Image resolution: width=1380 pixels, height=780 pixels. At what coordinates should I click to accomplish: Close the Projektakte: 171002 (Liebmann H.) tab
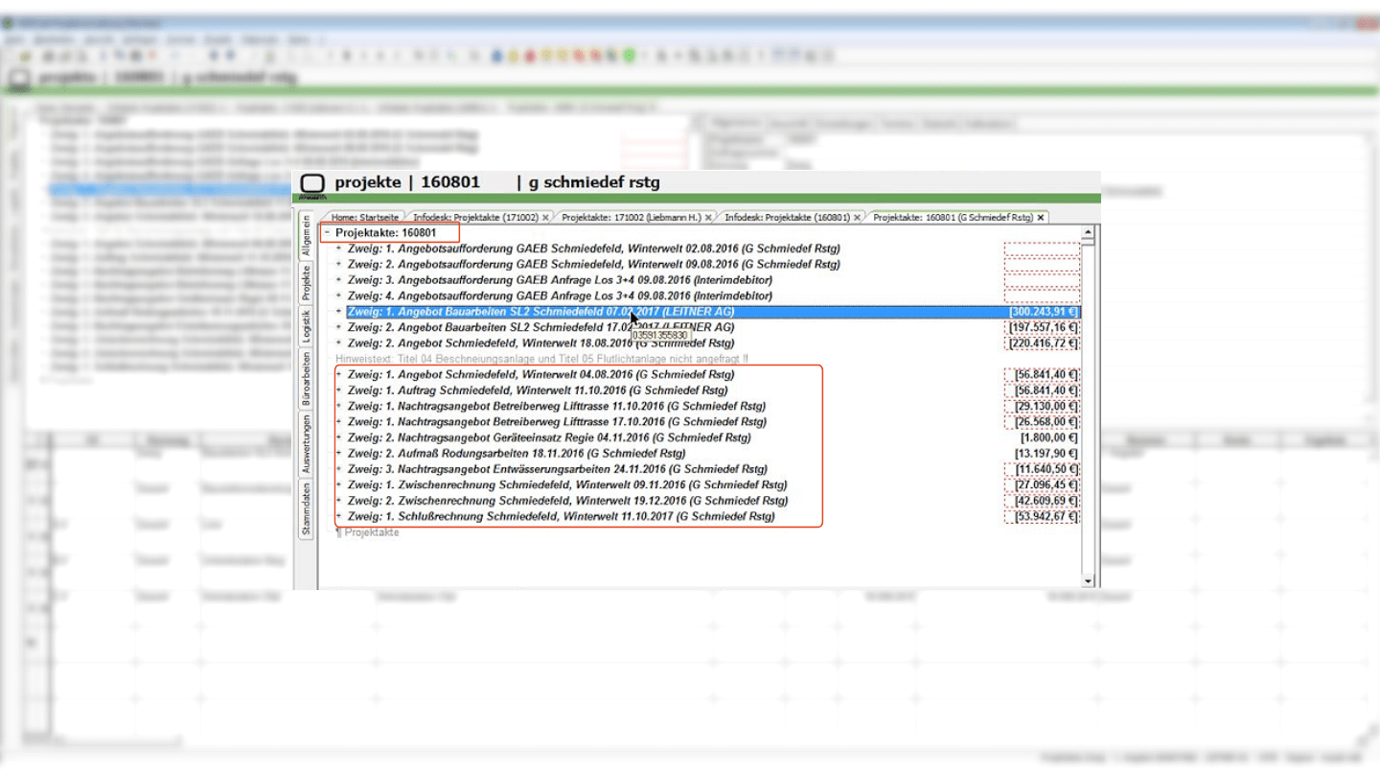pos(709,217)
